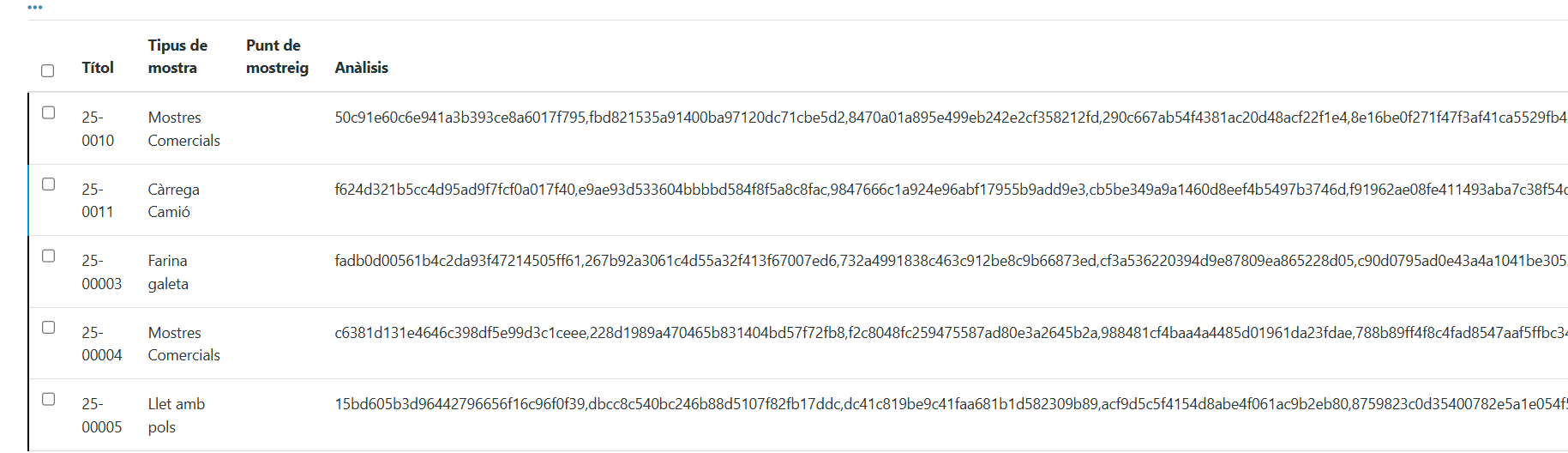Check the row 25-00003 checkbox
The image size is (1568, 453).
(x=49, y=256)
